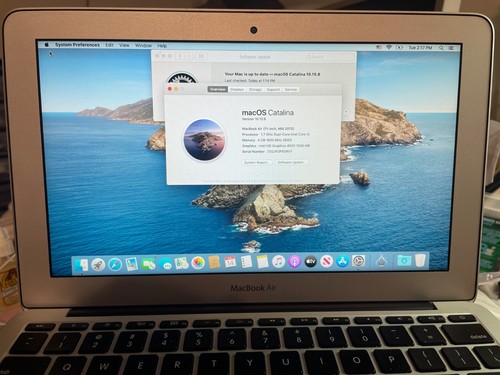The height and width of the screenshot is (375, 500).
Task: Open Notification Center icon in menu bar
Action: coord(451,48)
